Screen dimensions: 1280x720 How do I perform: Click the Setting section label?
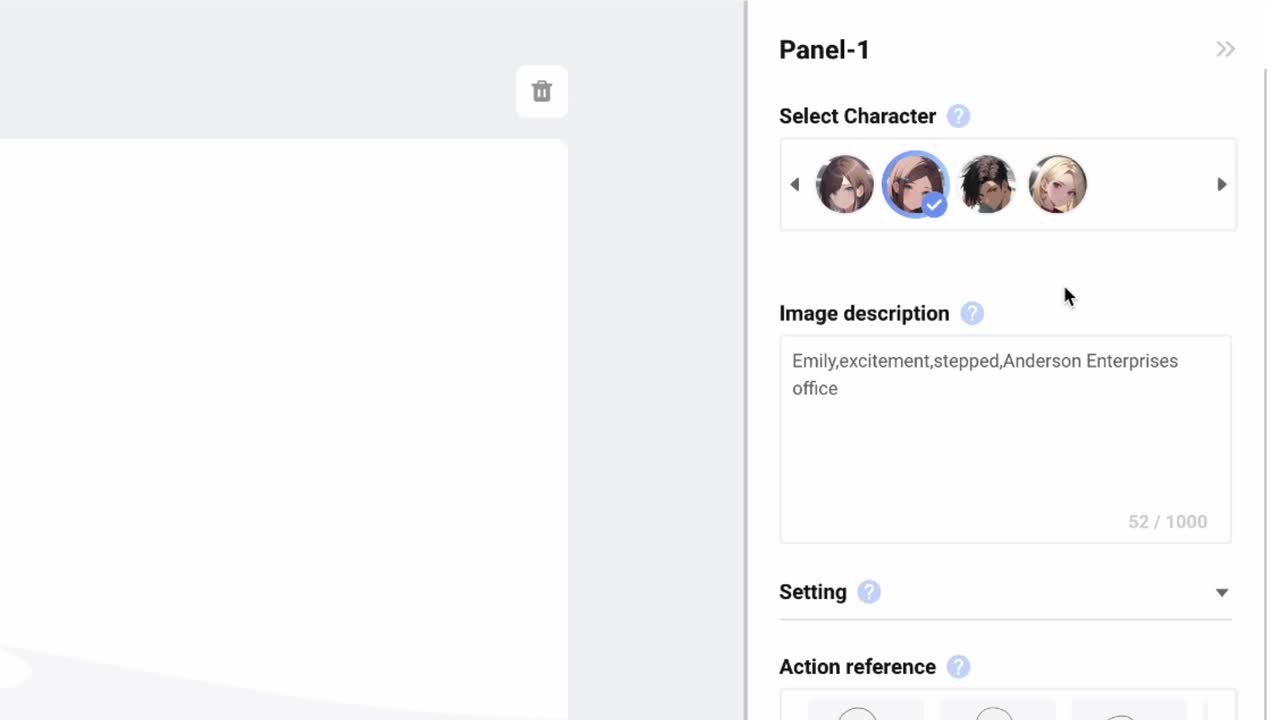812,592
